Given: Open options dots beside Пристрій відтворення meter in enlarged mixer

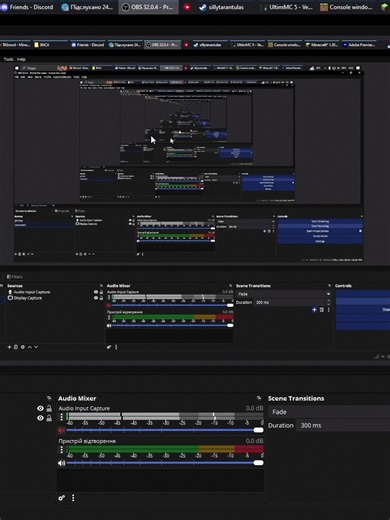Looking at the screenshot, I should (61, 450).
